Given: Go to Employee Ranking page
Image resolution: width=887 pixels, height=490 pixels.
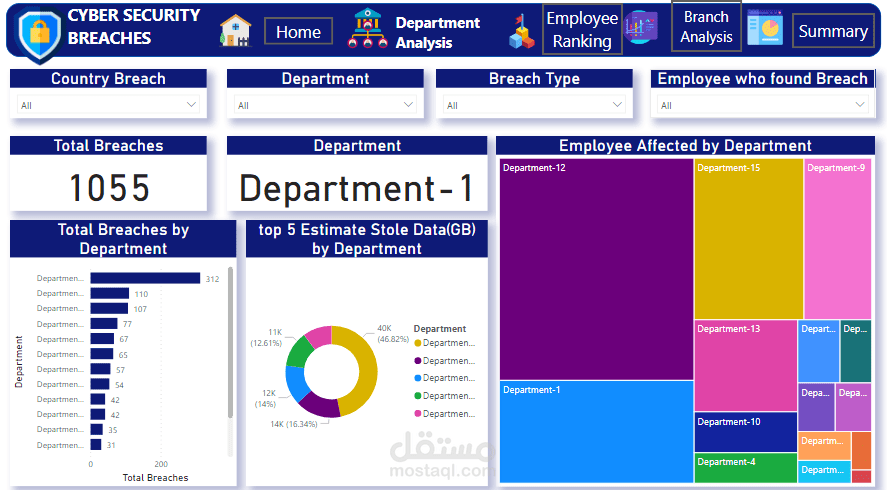Looking at the screenshot, I should [582, 29].
